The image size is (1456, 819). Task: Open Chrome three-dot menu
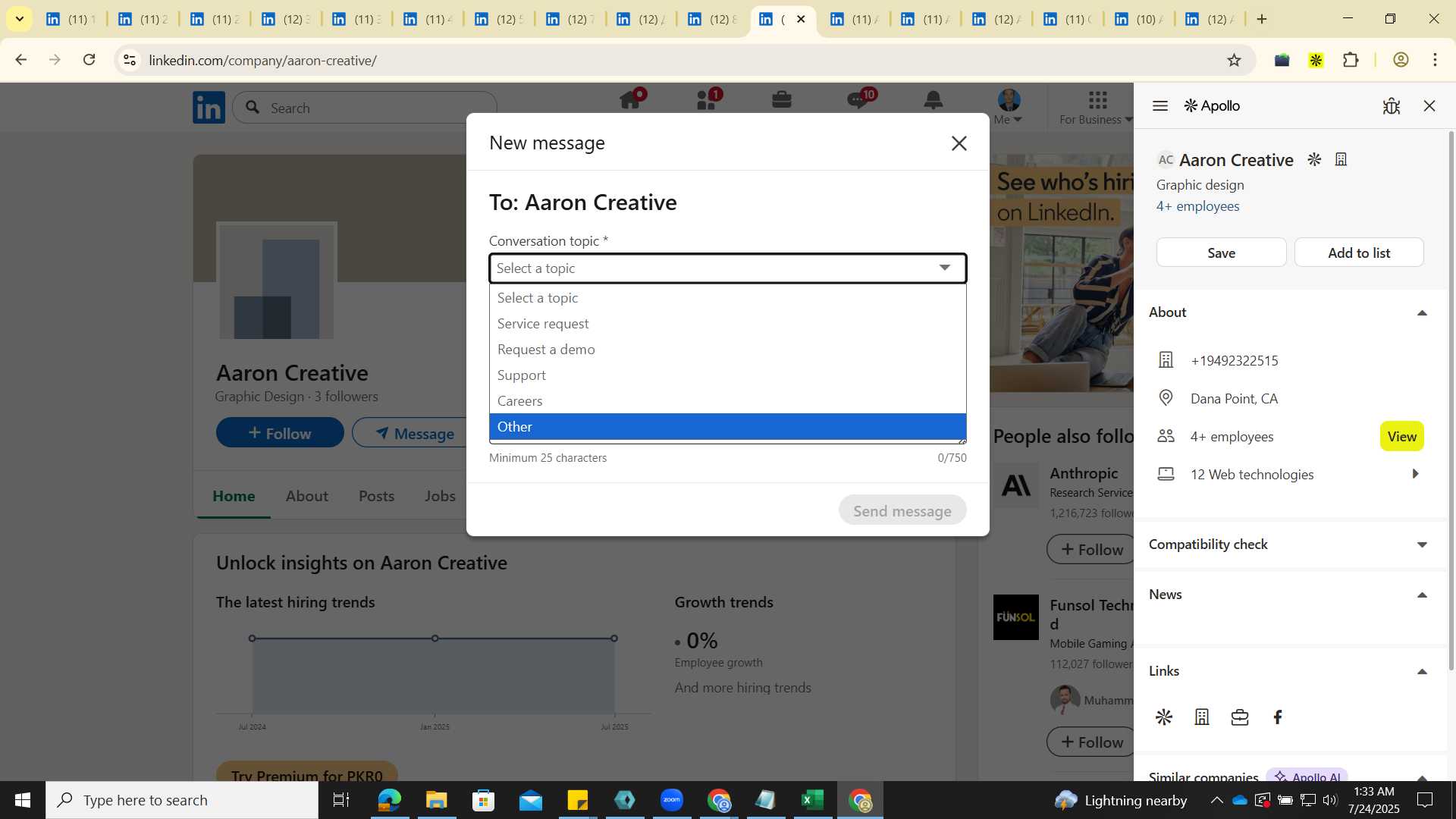(x=1435, y=60)
